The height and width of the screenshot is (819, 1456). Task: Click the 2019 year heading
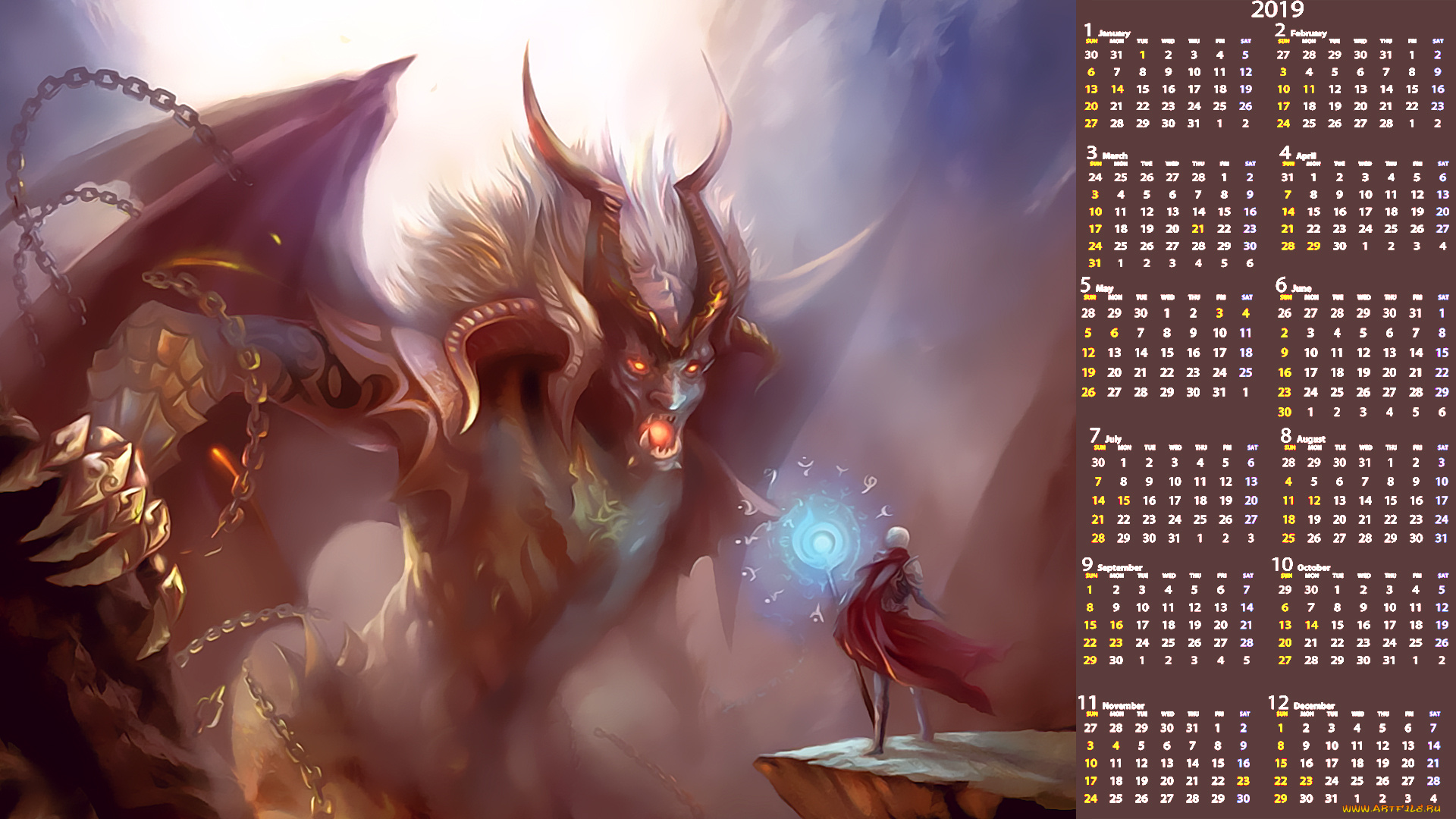point(1277,10)
